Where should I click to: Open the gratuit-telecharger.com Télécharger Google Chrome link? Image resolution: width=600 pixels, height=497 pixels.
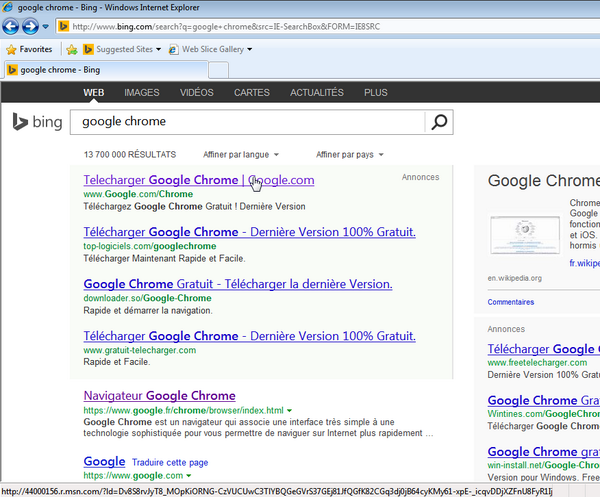[x=249, y=336]
